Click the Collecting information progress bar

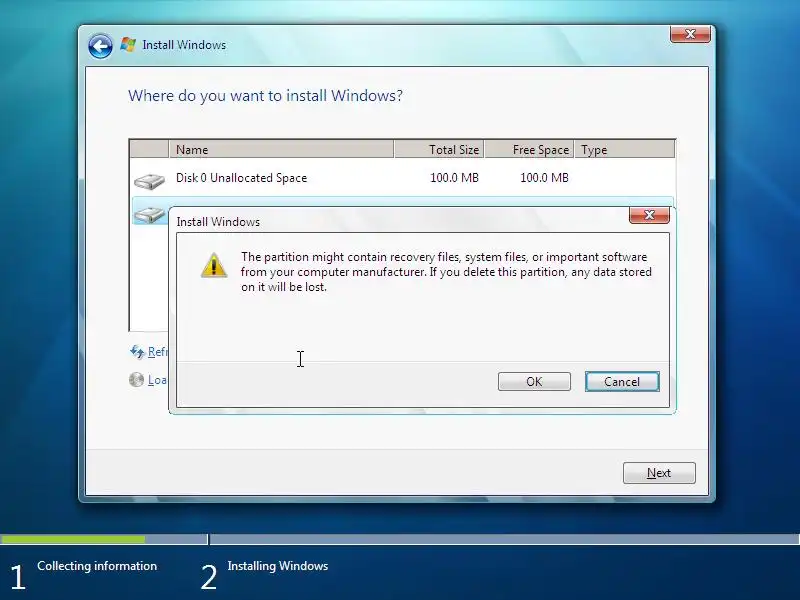104,539
